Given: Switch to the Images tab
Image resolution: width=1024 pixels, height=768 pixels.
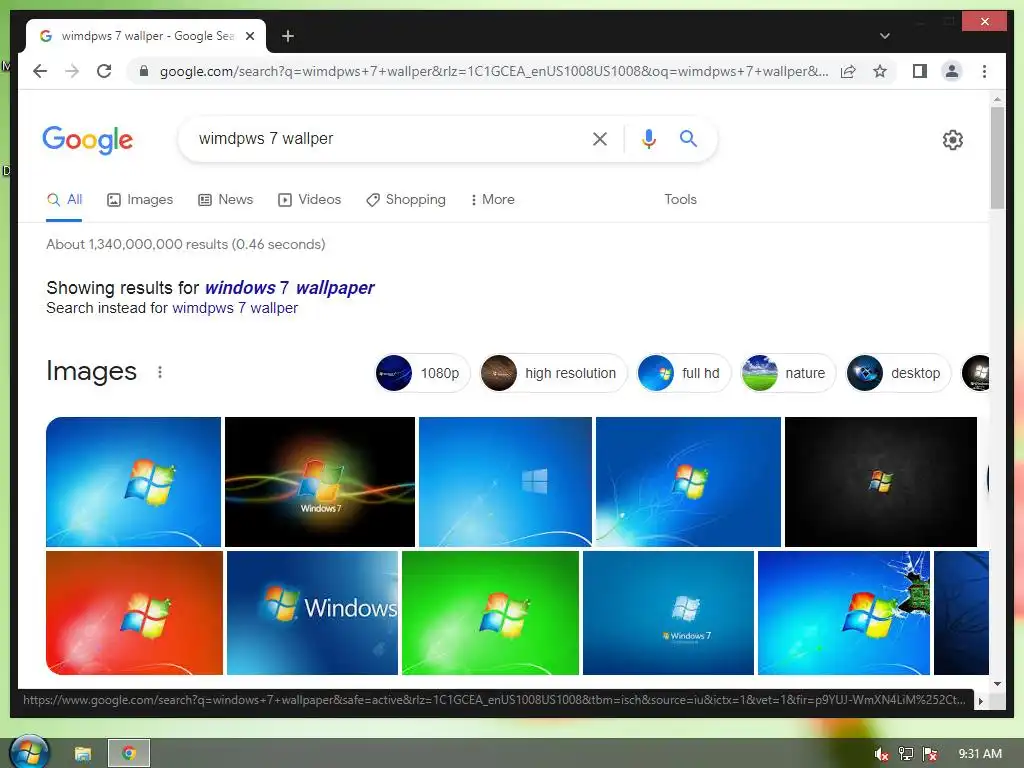Looking at the screenshot, I should pyautogui.click(x=140, y=200).
